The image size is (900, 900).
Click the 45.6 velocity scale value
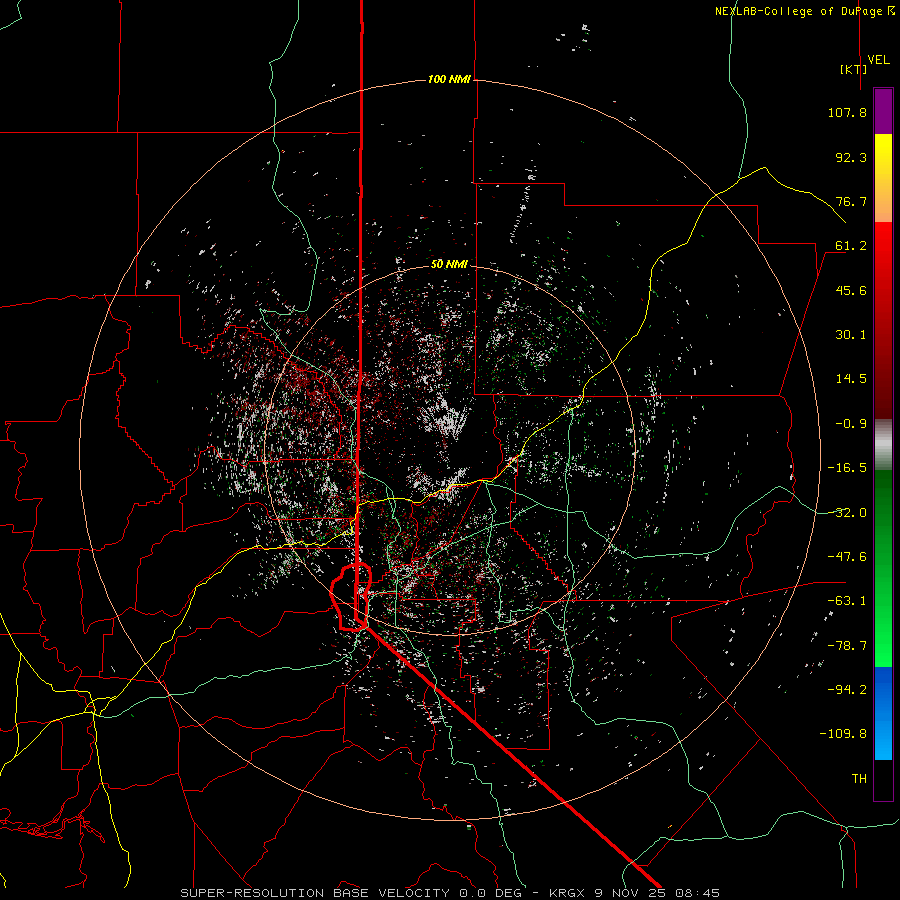click(851, 290)
